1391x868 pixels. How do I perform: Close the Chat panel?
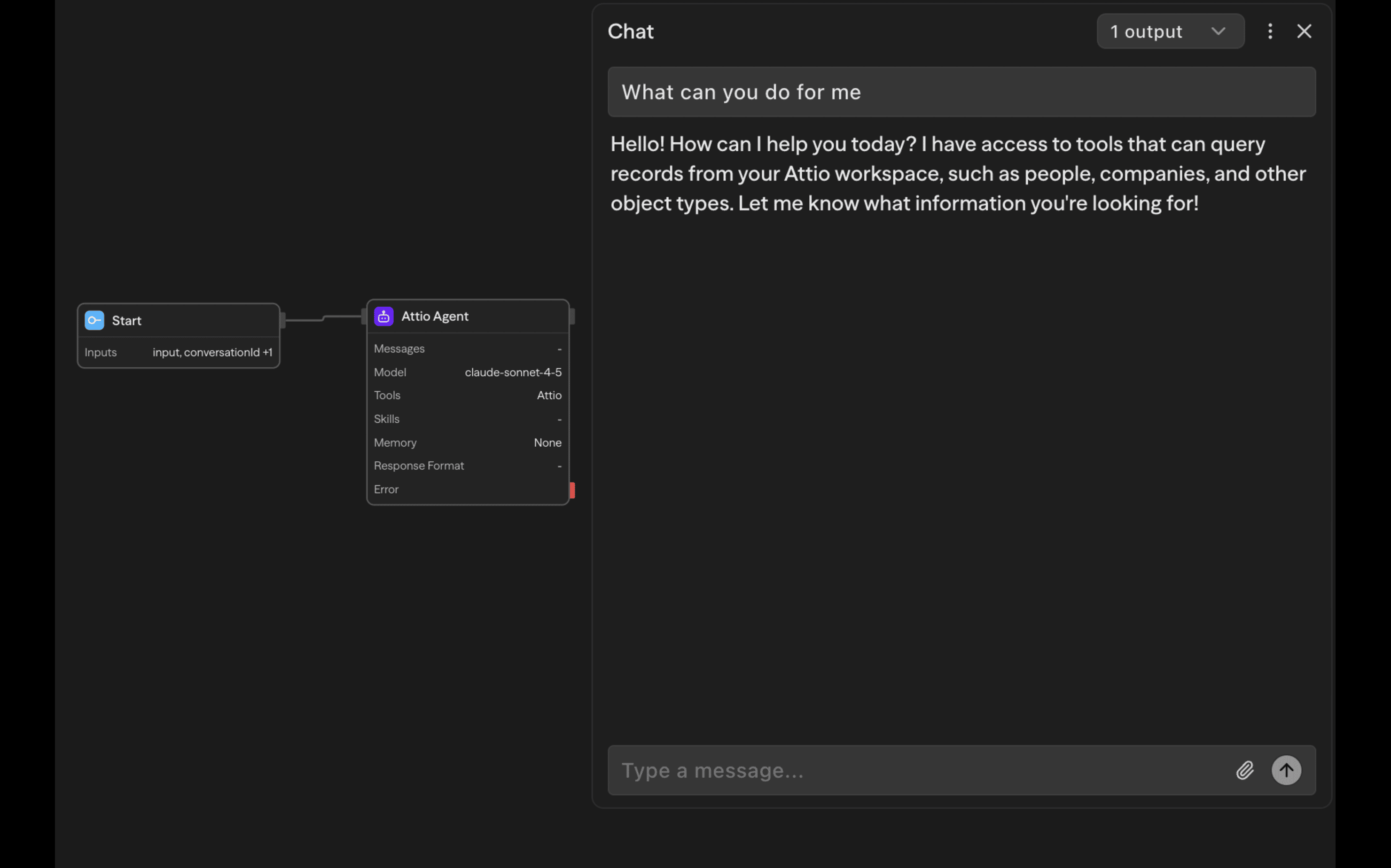tap(1304, 31)
